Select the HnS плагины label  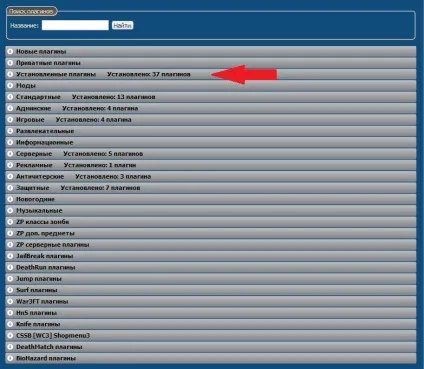[x=36, y=312]
